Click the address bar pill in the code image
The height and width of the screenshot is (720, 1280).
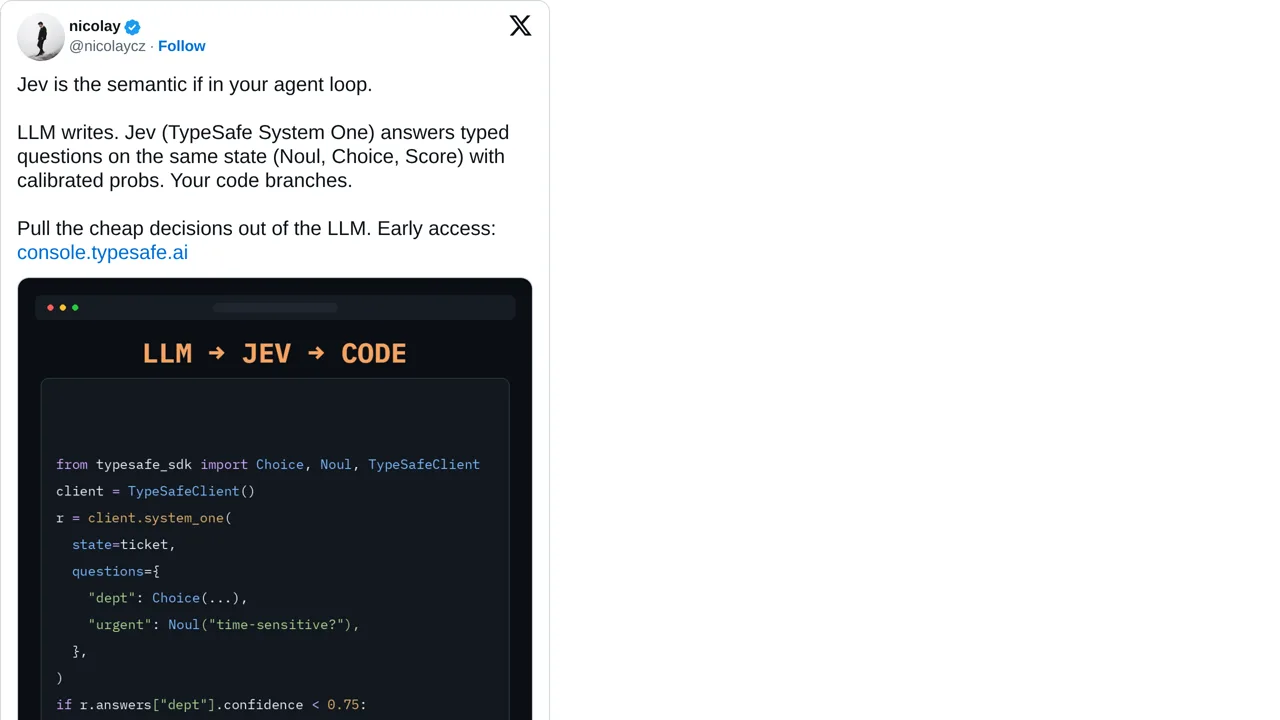click(275, 308)
